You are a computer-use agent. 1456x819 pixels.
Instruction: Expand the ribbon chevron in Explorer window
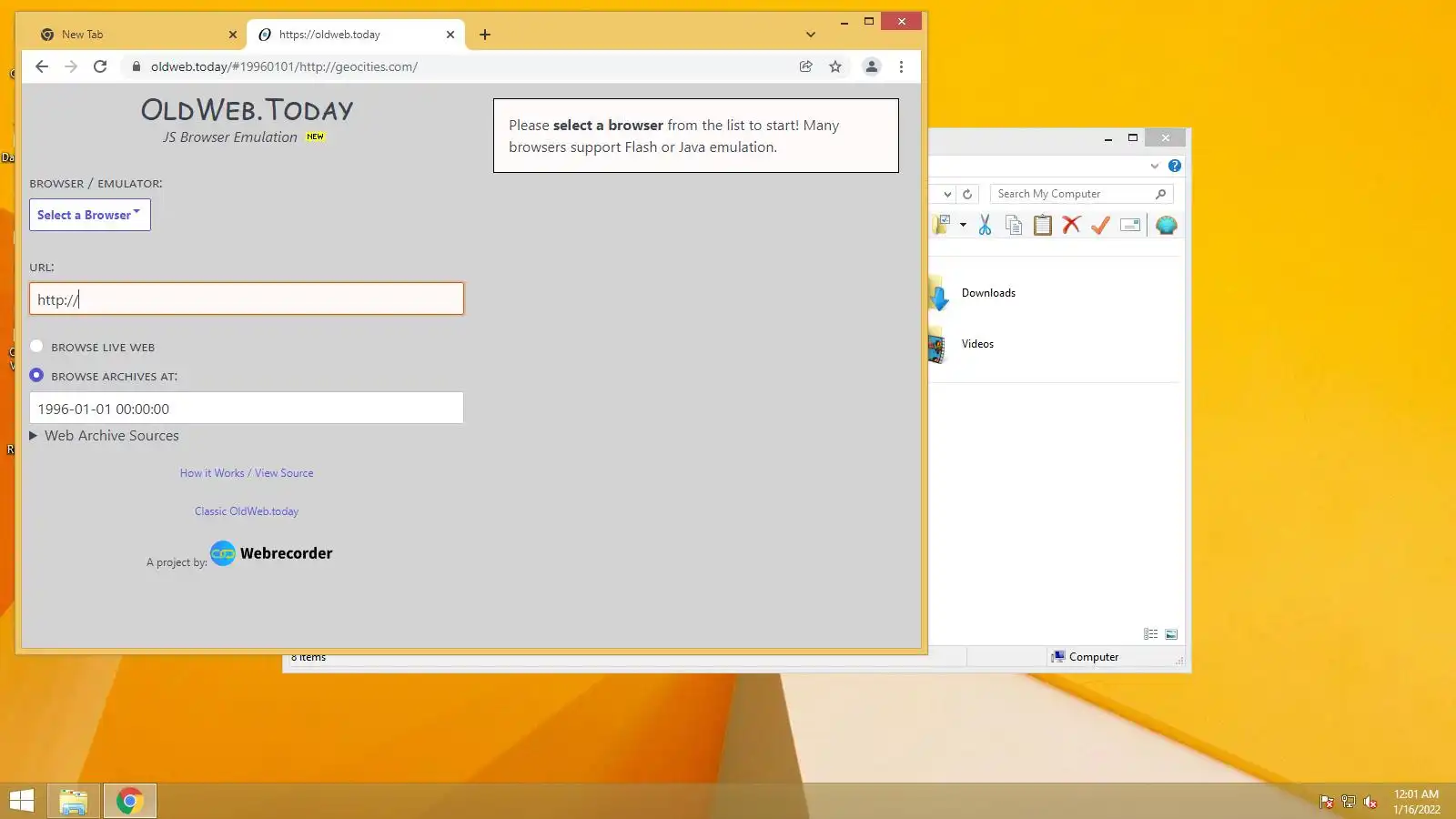1155,166
